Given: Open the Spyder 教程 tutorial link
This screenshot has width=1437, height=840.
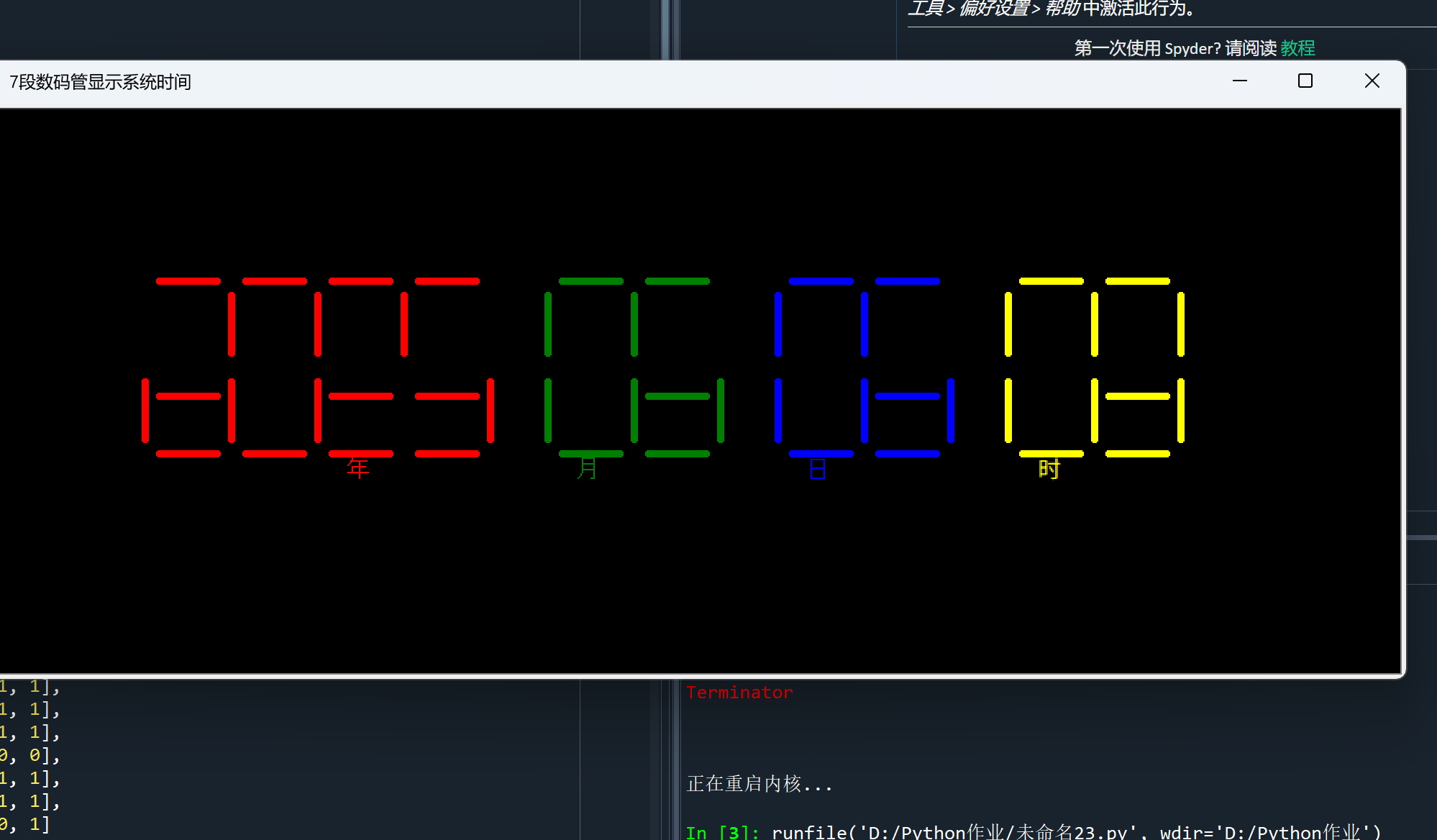Looking at the screenshot, I should point(1297,48).
